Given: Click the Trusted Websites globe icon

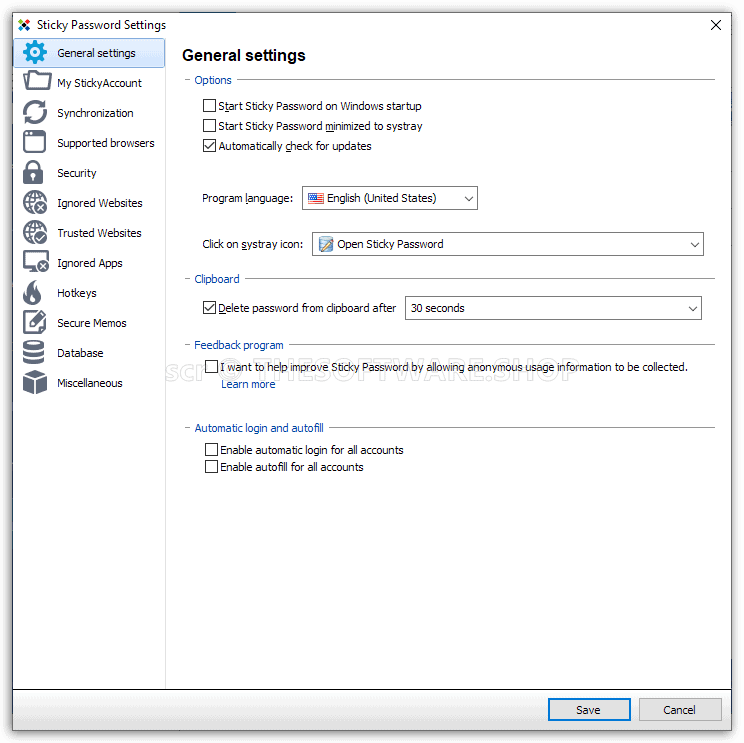Looking at the screenshot, I should pyautogui.click(x=35, y=232).
